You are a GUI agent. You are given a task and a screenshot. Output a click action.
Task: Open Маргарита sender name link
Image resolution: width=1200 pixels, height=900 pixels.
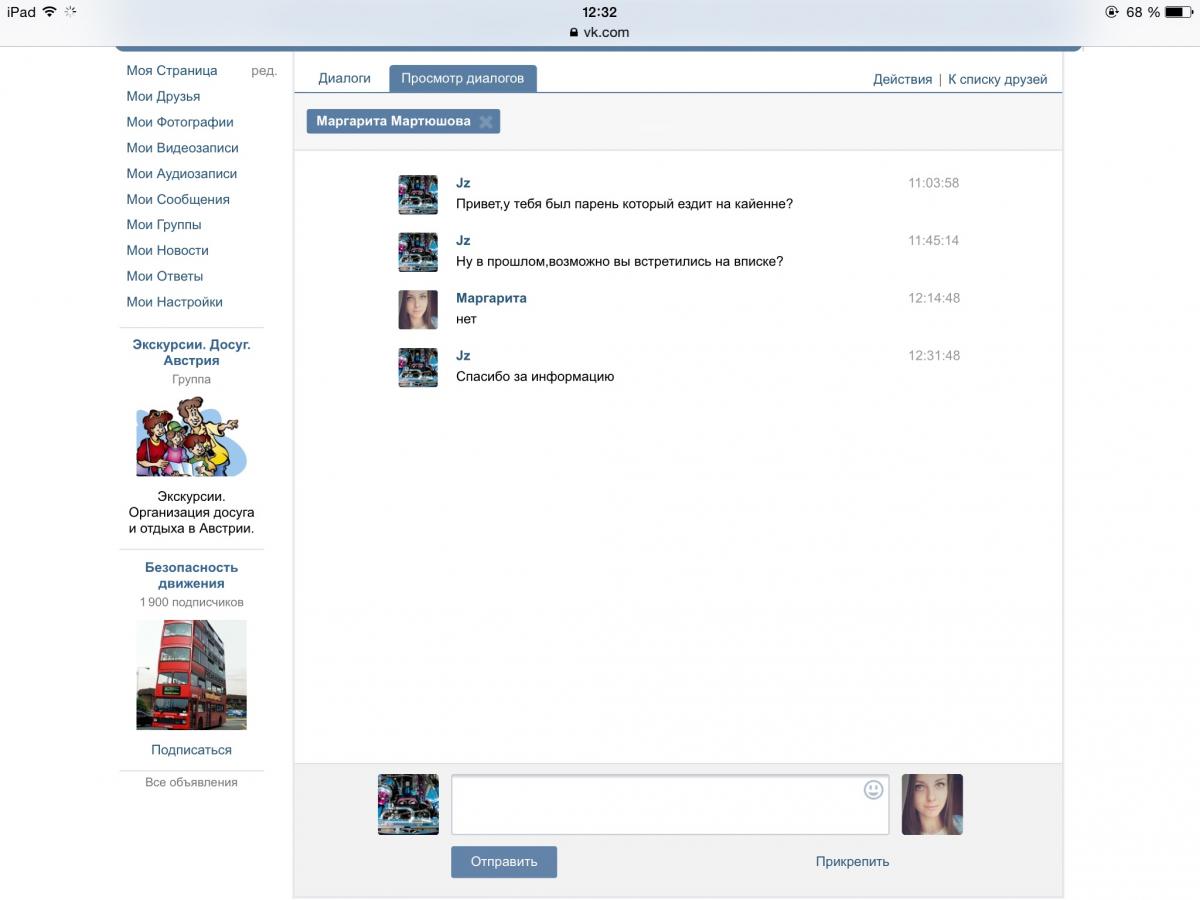[x=491, y=298]
